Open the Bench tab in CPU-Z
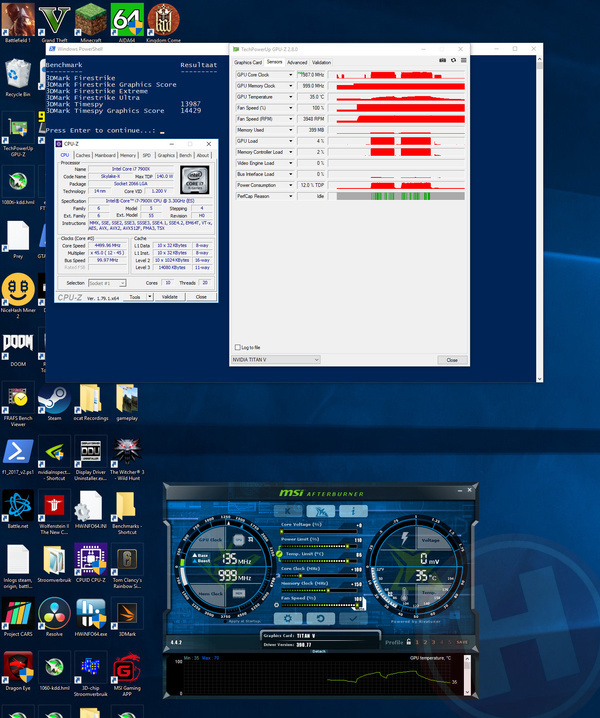 185,155
